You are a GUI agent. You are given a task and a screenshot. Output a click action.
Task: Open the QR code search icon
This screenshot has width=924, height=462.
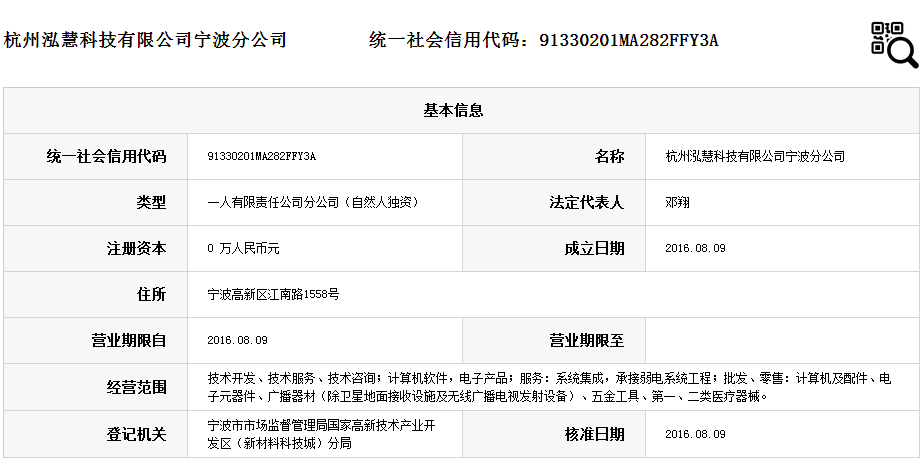(x=895, y=44)
